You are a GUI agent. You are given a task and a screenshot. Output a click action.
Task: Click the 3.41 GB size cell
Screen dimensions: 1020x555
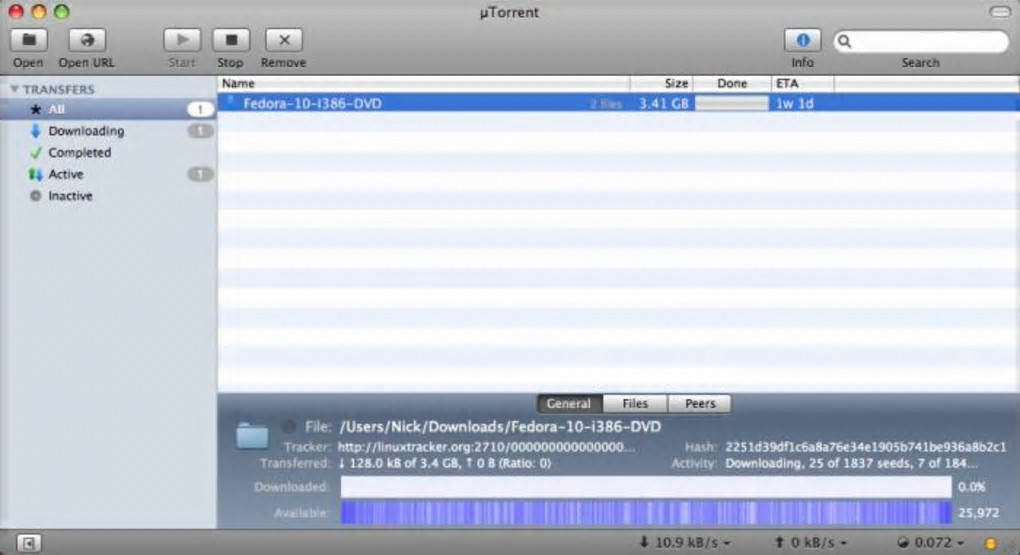[x=664, y=103]
